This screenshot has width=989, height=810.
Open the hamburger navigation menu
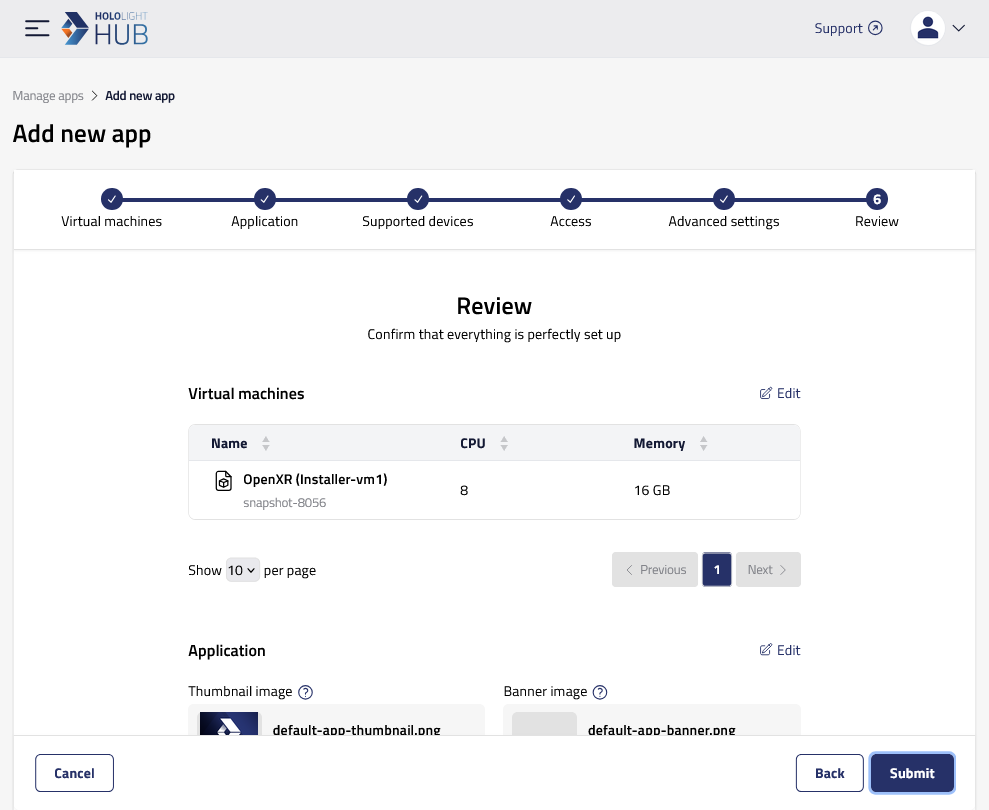(37, 28)
